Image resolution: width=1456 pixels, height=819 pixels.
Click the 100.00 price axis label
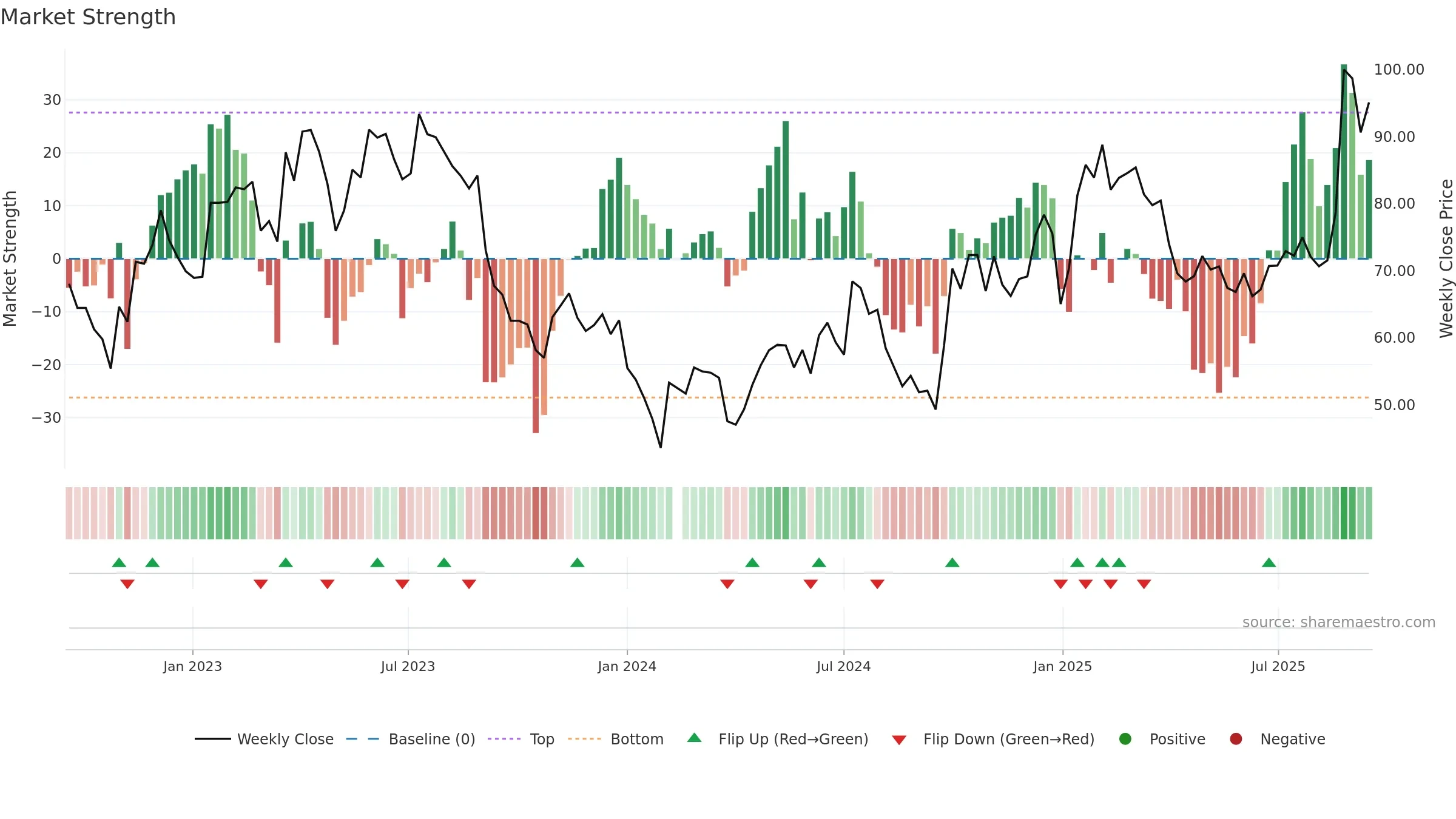tap(1399, 69)
